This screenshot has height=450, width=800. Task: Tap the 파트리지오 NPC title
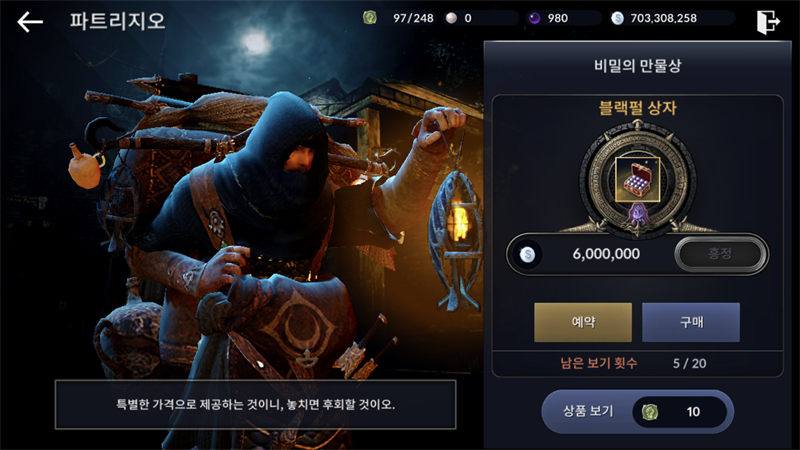pos(117,21)
